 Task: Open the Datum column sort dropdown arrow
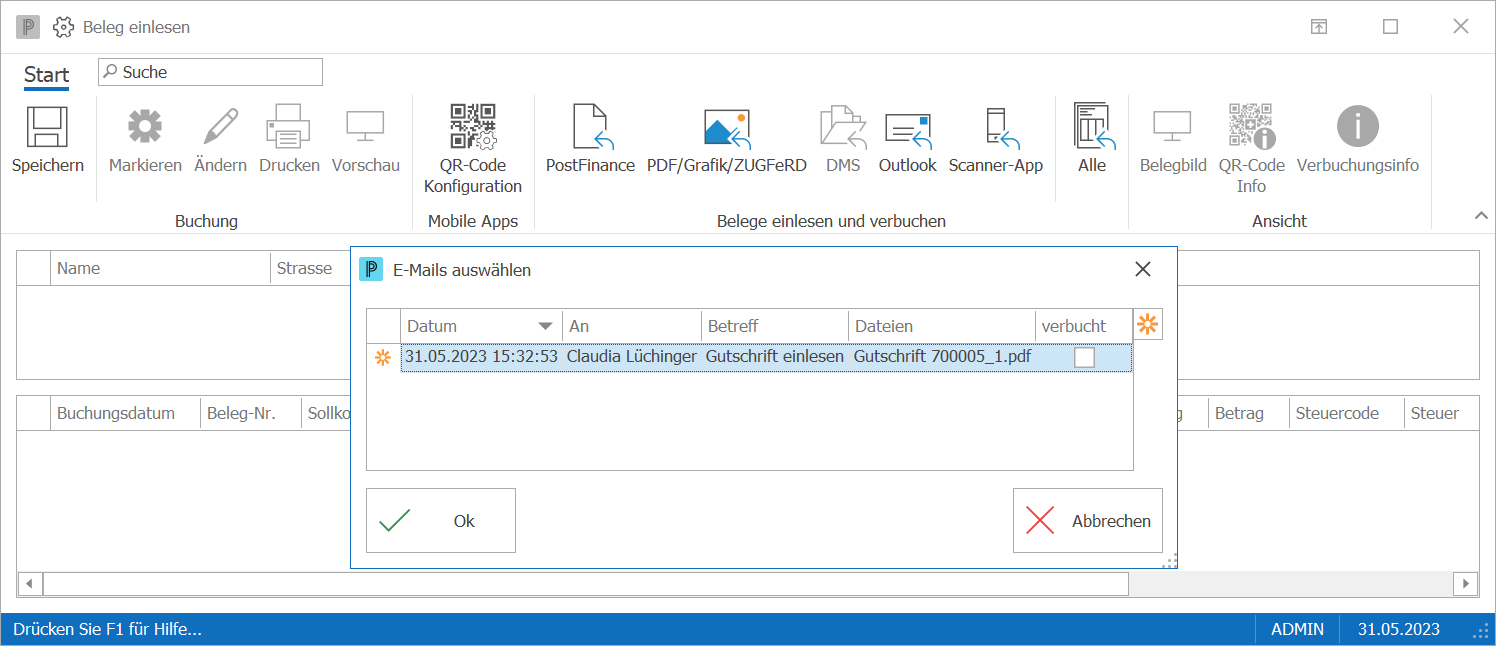[545, 326]
